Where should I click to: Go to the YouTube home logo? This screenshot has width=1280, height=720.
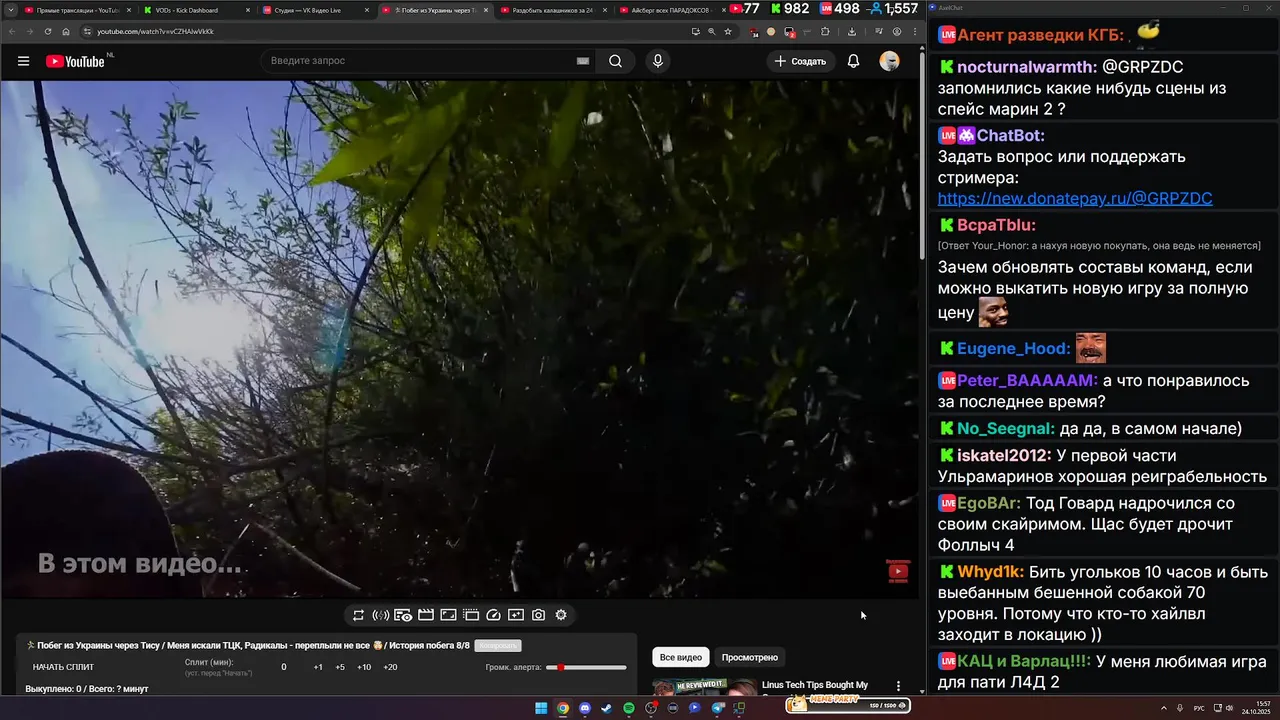click(75, 61)
